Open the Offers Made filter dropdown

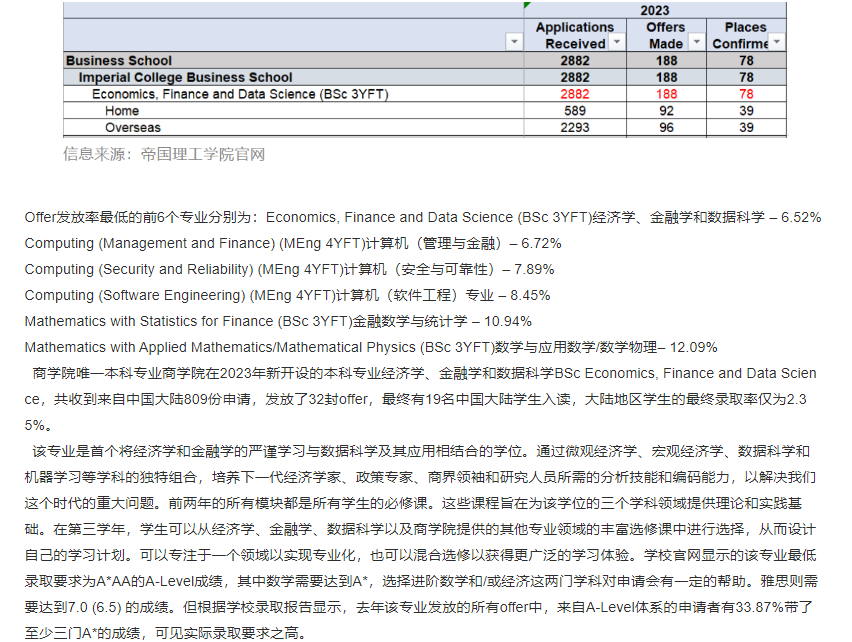pos(697,42)
